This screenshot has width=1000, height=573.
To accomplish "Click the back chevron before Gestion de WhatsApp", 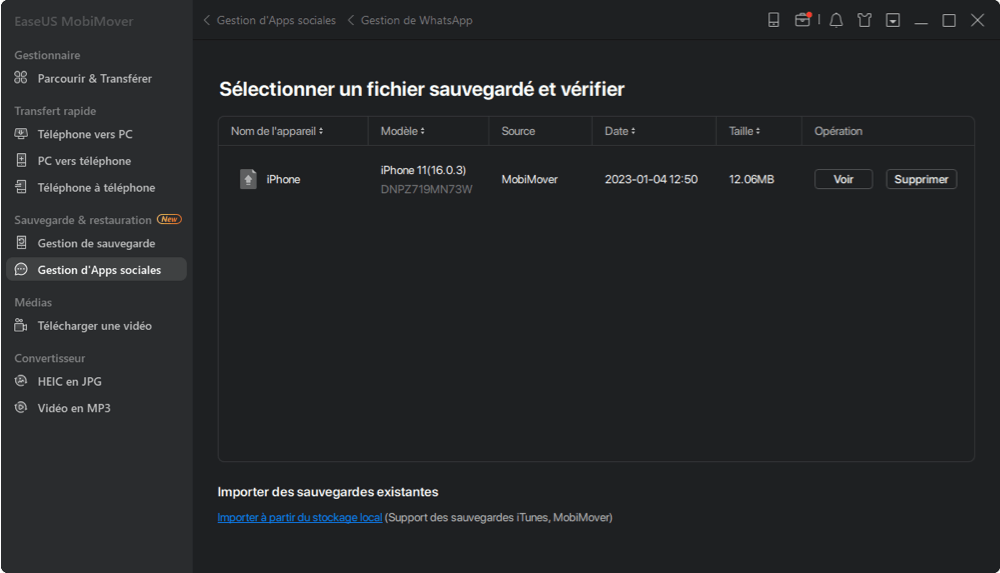I will click(x=351, y=20).
